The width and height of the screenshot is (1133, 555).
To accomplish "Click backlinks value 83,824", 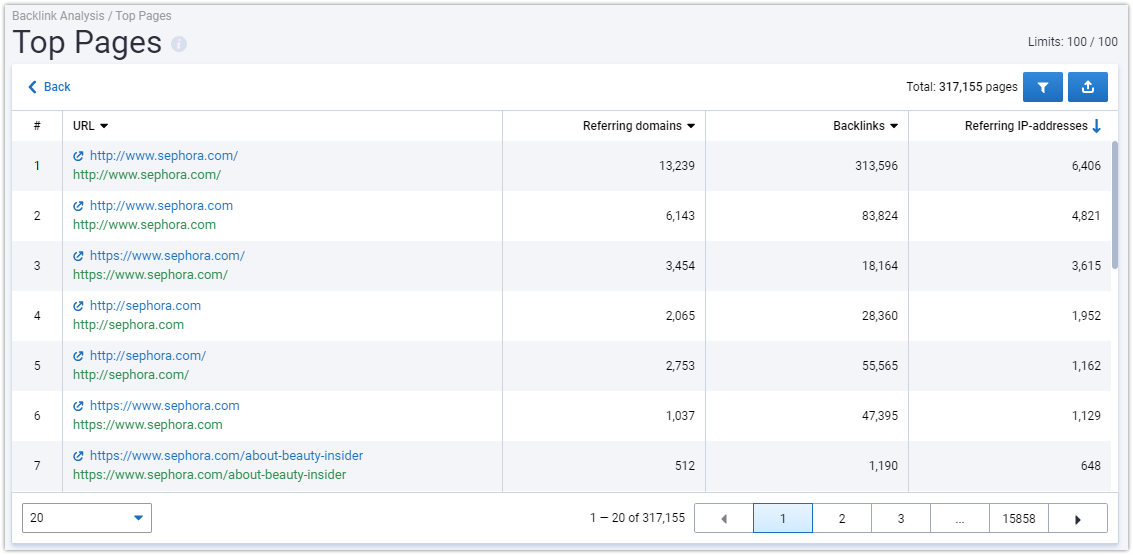I will point(879,215).
